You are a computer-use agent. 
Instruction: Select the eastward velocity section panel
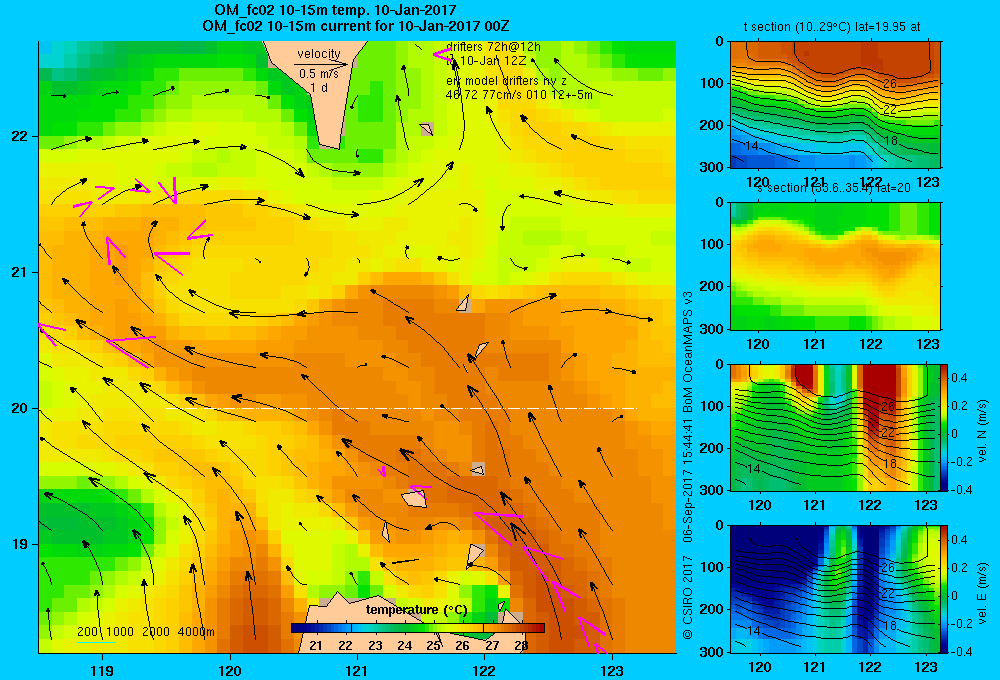point(835,588)
